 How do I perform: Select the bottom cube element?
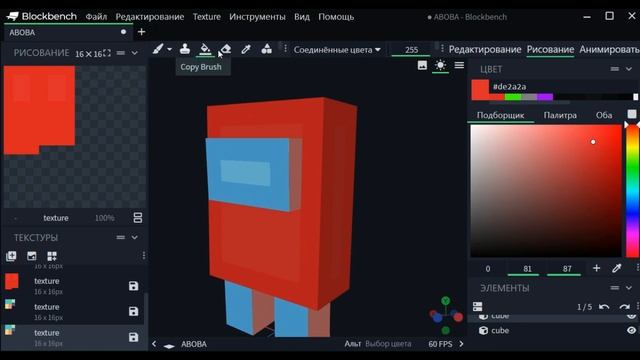click(552, 330)
